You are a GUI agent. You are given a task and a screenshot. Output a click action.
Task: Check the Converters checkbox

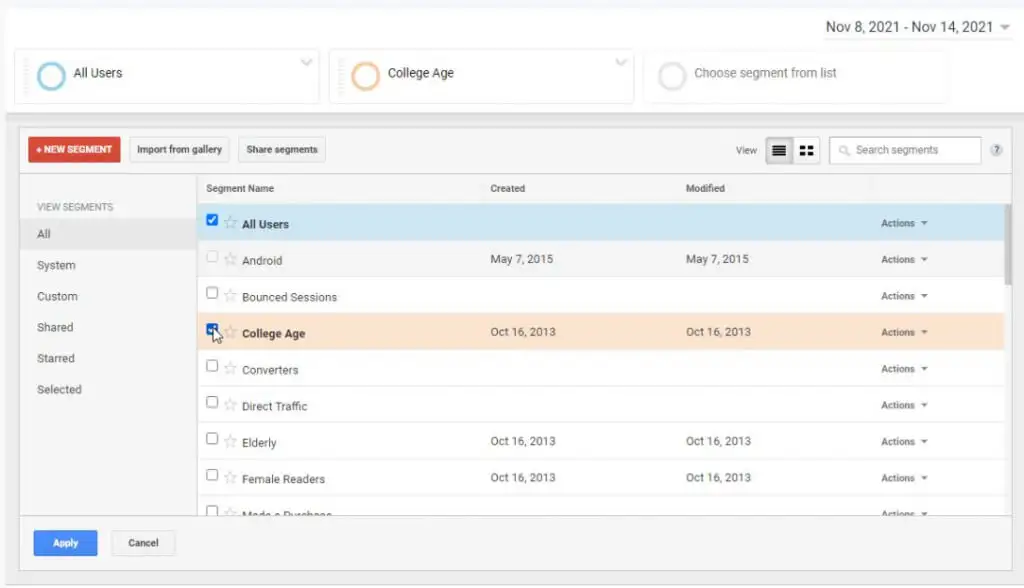click(x=212, y=366)
